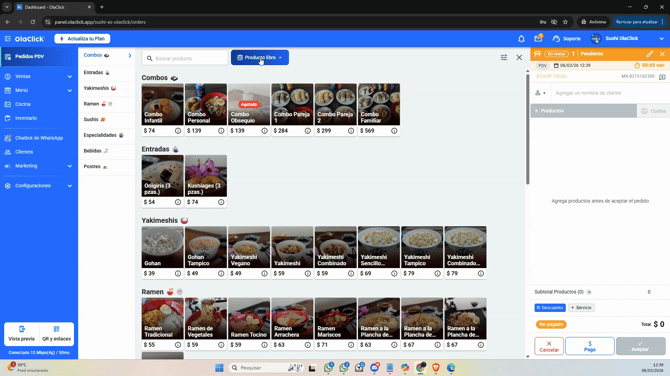The image size is (670, 376).
Task: Click the subtotal info icon
Action: coord(589,292)
